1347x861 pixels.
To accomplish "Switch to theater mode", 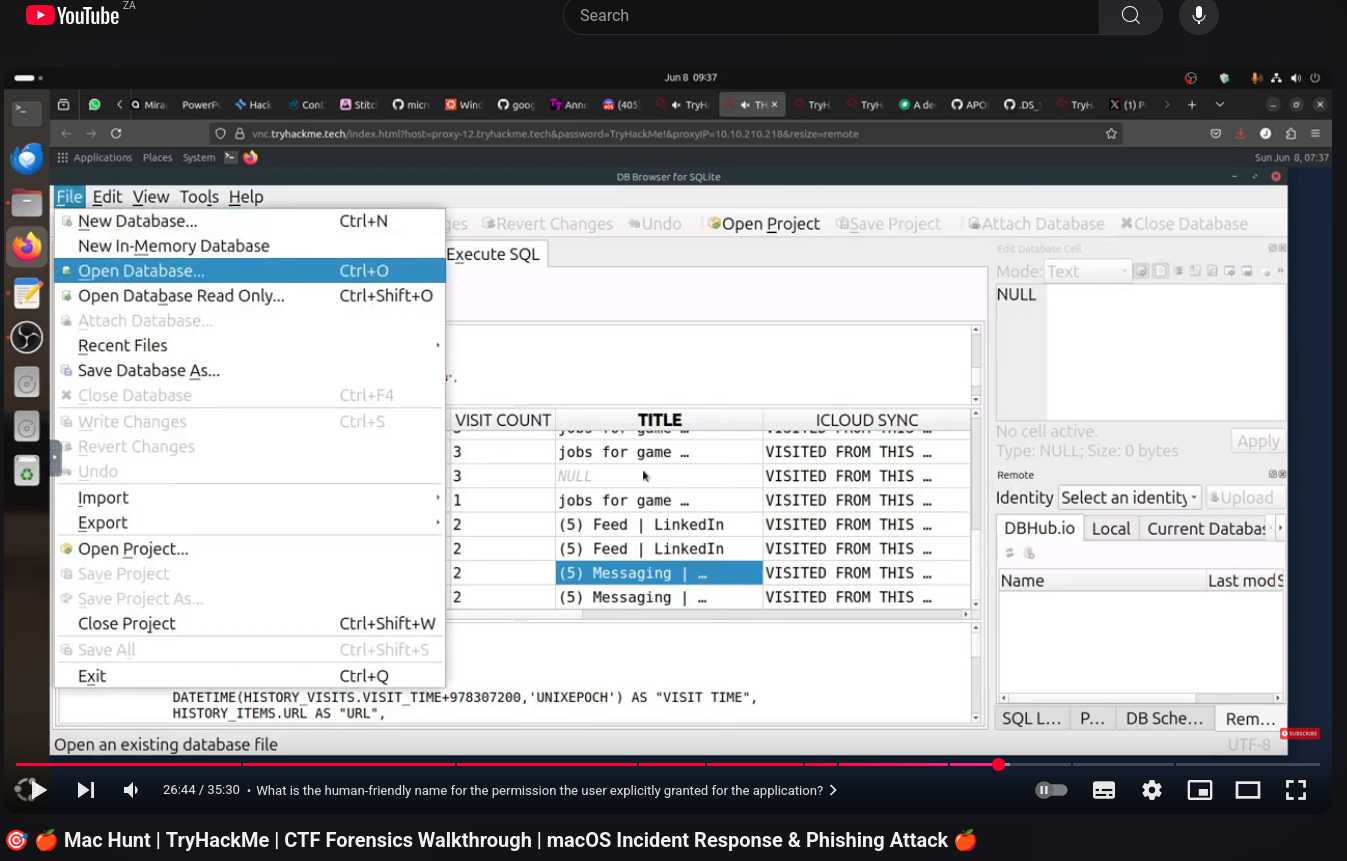I will [1248, 790].
